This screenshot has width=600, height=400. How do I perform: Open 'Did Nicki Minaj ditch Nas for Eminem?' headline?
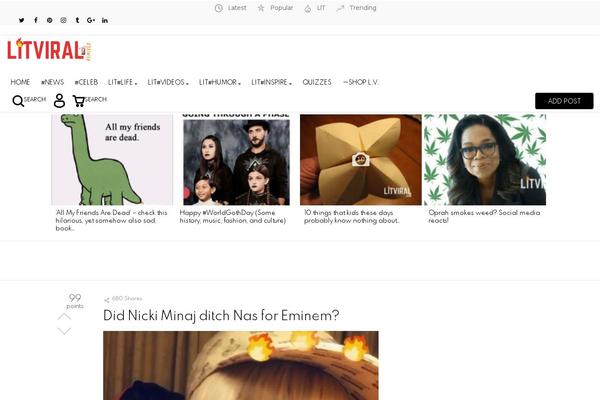221,316
